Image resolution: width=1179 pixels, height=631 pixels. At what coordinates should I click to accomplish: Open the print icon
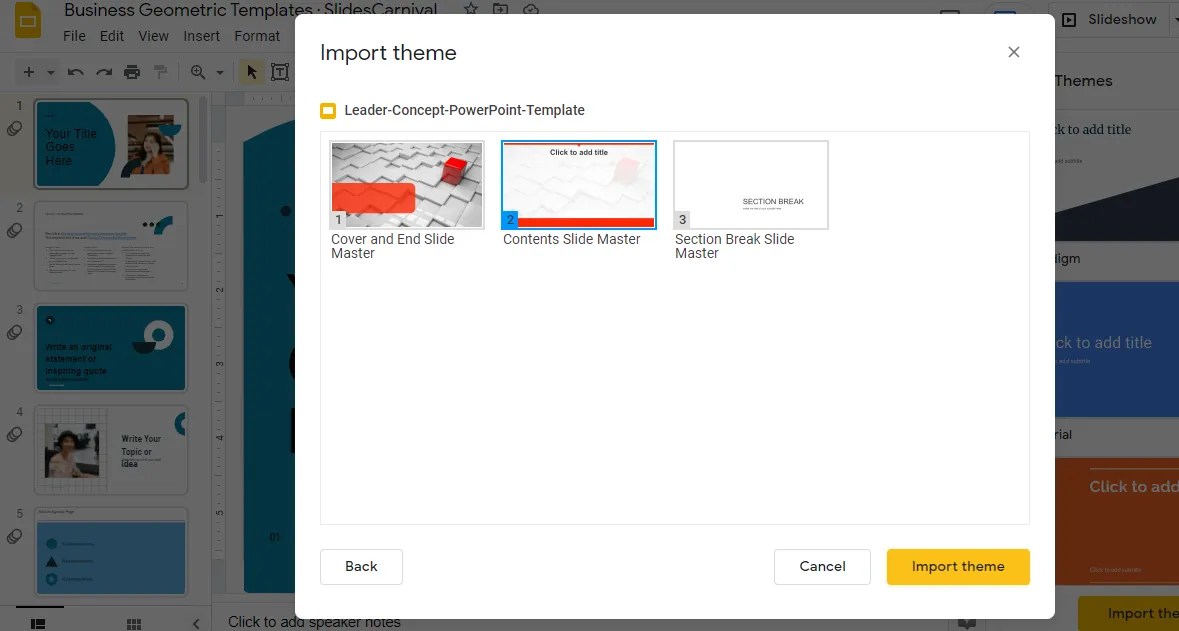point(131,71)
